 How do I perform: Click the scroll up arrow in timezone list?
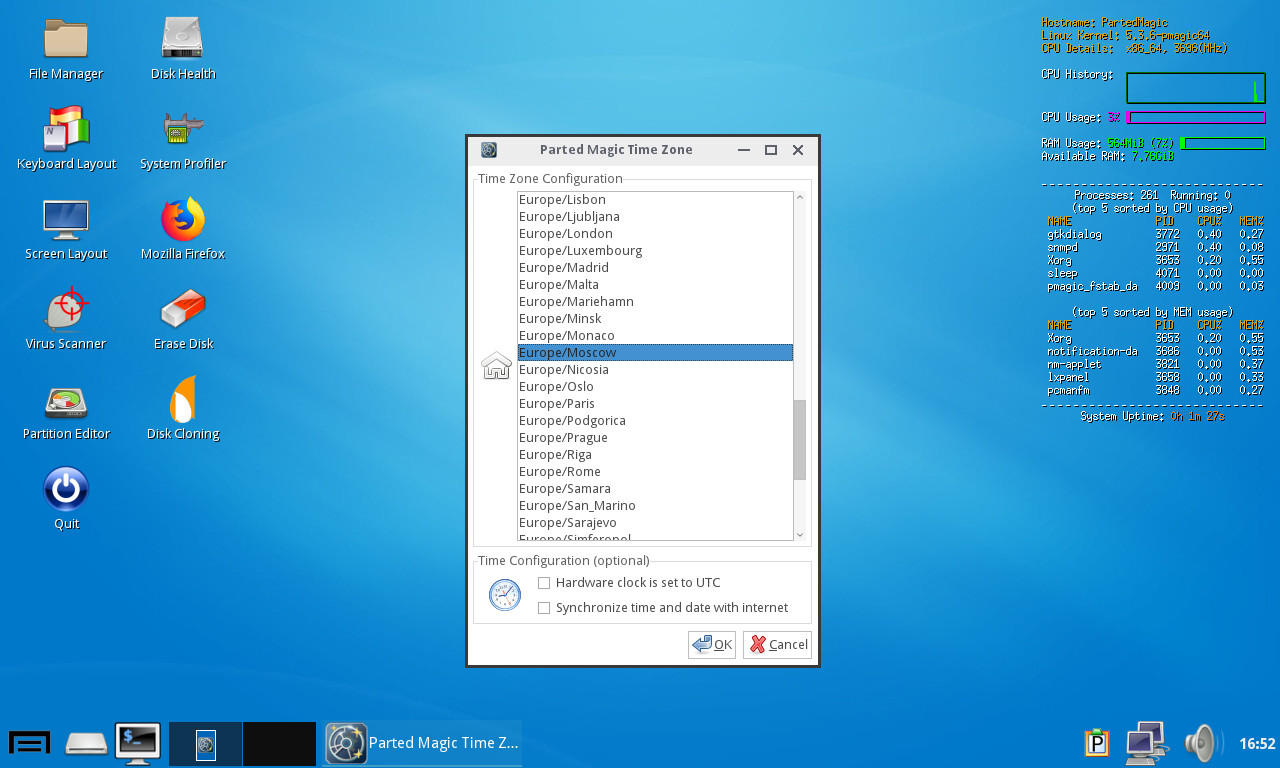[799, 198]
